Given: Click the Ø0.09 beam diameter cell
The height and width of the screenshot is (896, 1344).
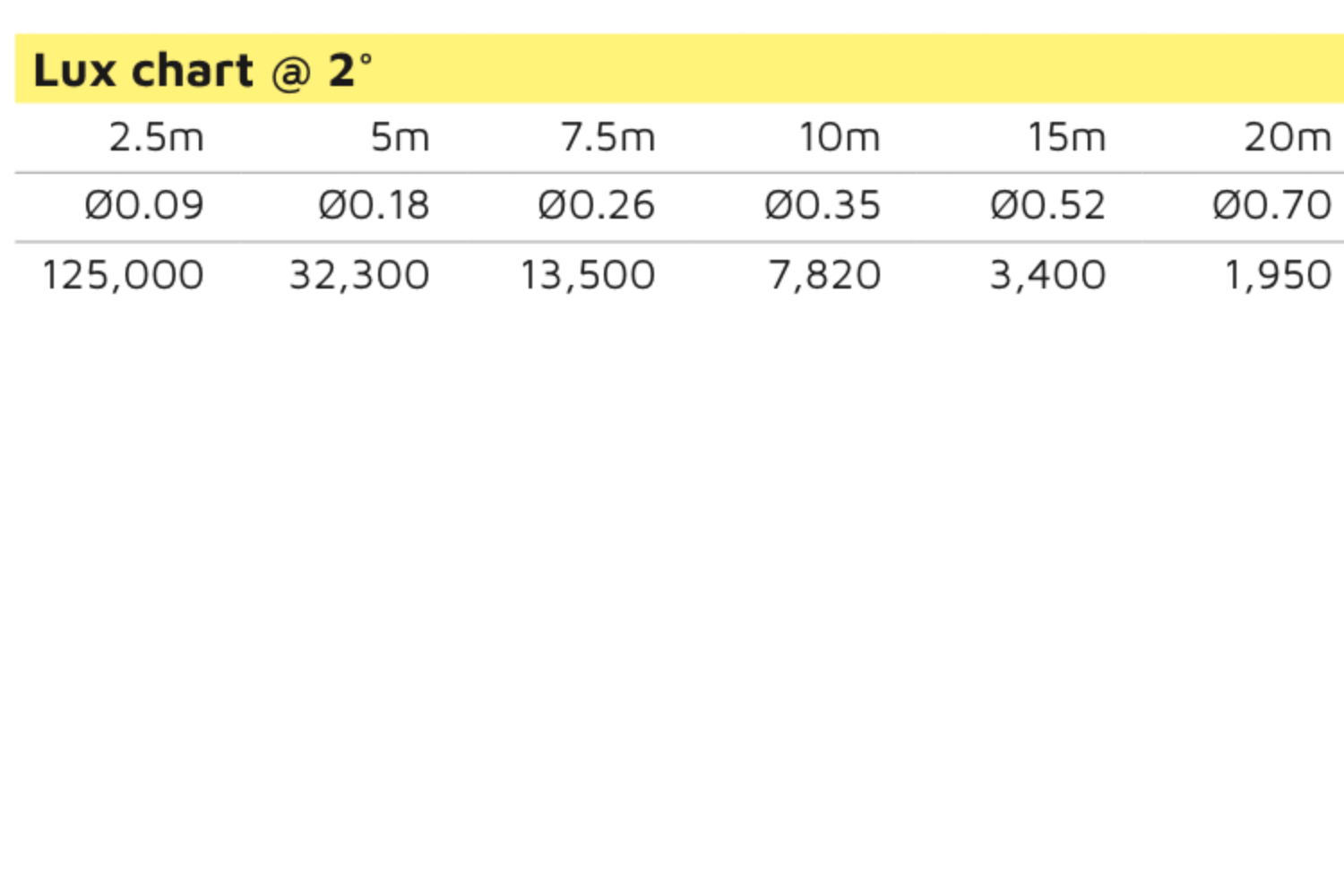Looking at the screenshot, I should pyautogui.click(x=144, y=206).
